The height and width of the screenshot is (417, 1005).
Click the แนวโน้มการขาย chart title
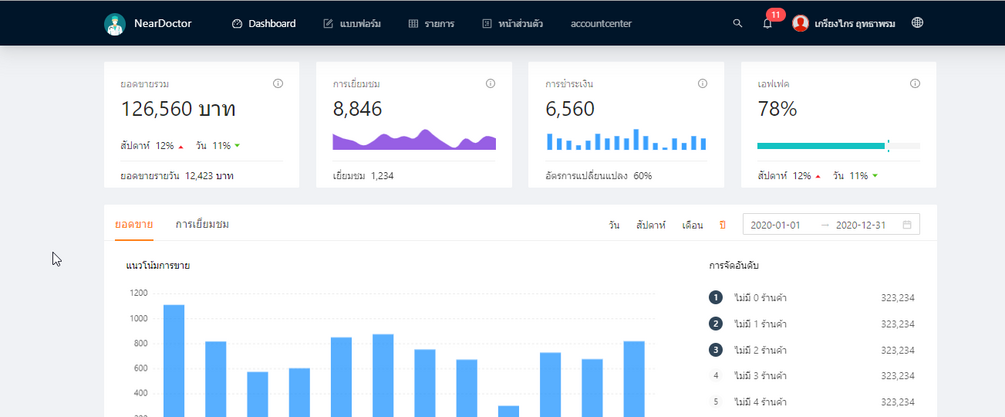(x=158, y=265)
